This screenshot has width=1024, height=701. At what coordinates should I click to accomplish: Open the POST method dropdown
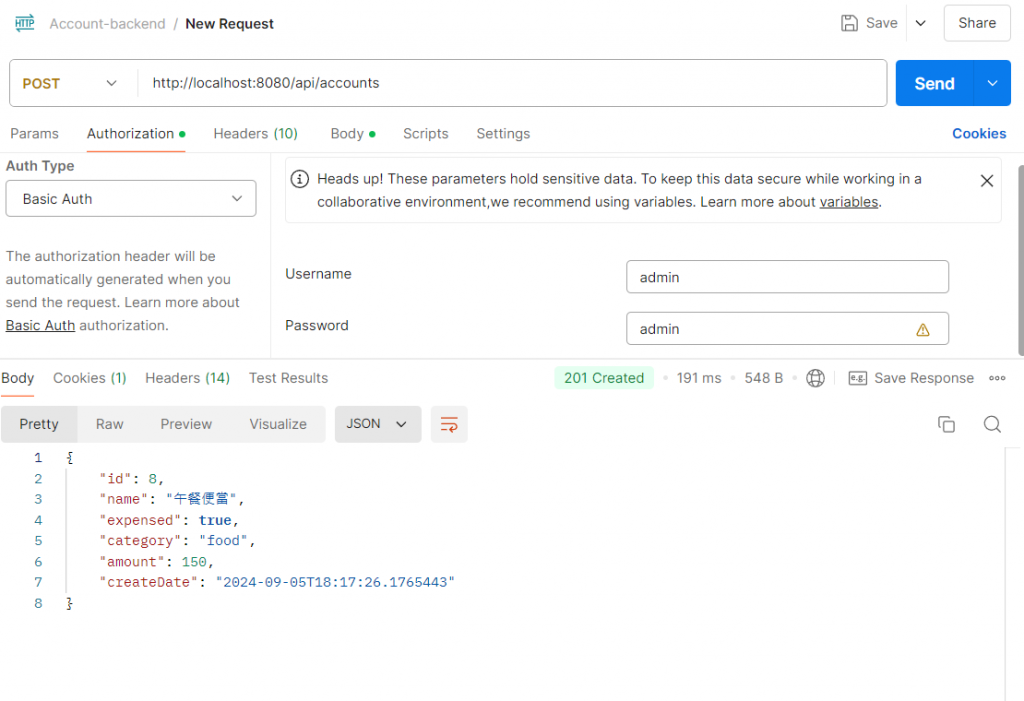[x=70, y=84]
